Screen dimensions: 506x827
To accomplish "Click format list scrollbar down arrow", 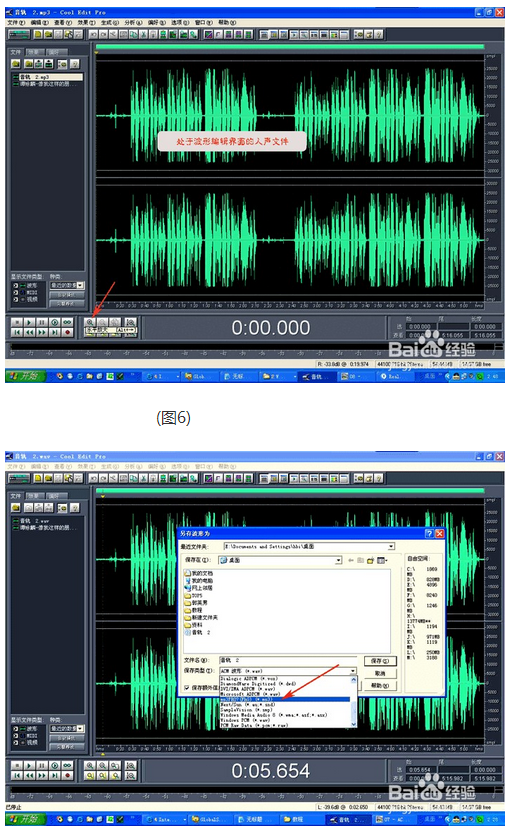I will click(354, 725).
